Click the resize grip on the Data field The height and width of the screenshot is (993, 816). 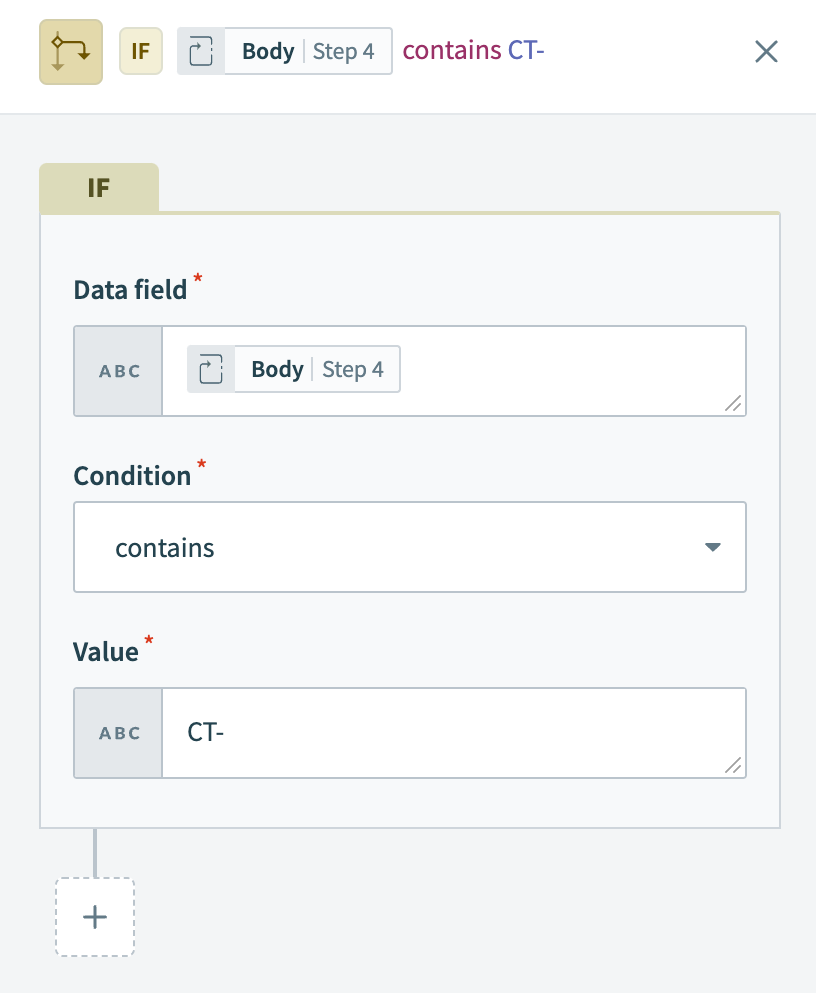[x=735, y=404]
